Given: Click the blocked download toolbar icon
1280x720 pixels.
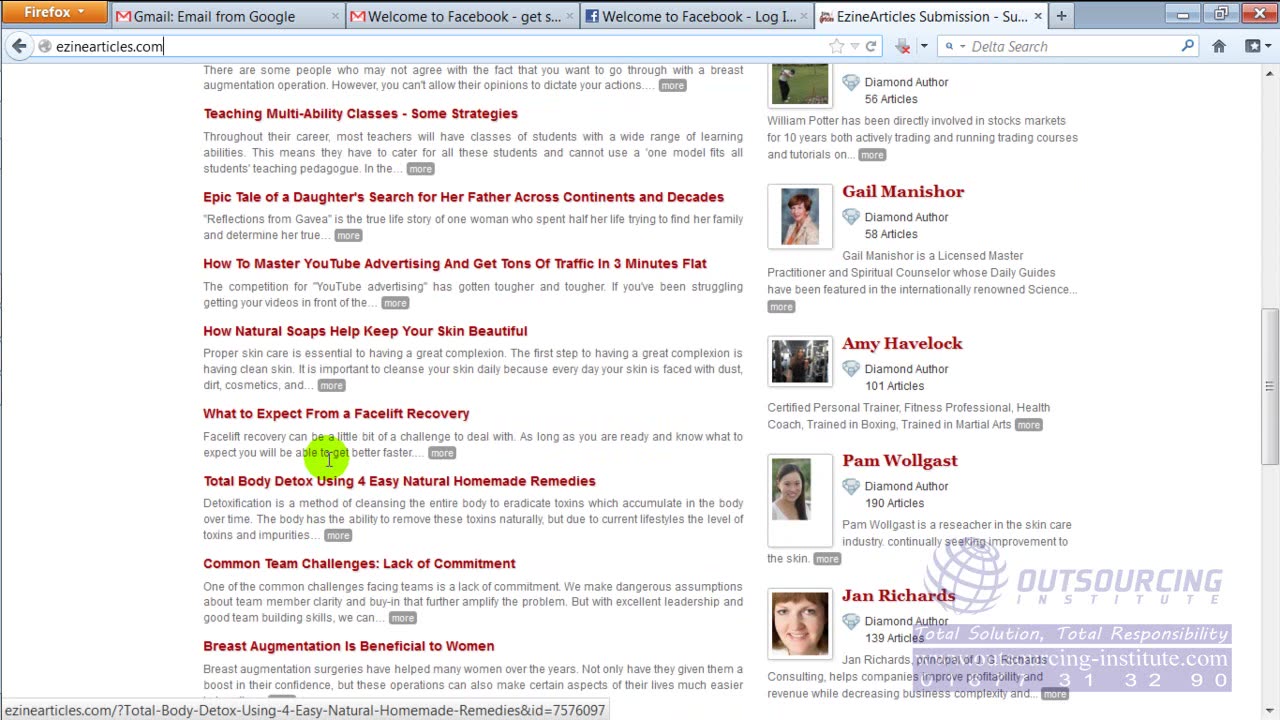Looking at the screenshot, I should click(903, 46).
